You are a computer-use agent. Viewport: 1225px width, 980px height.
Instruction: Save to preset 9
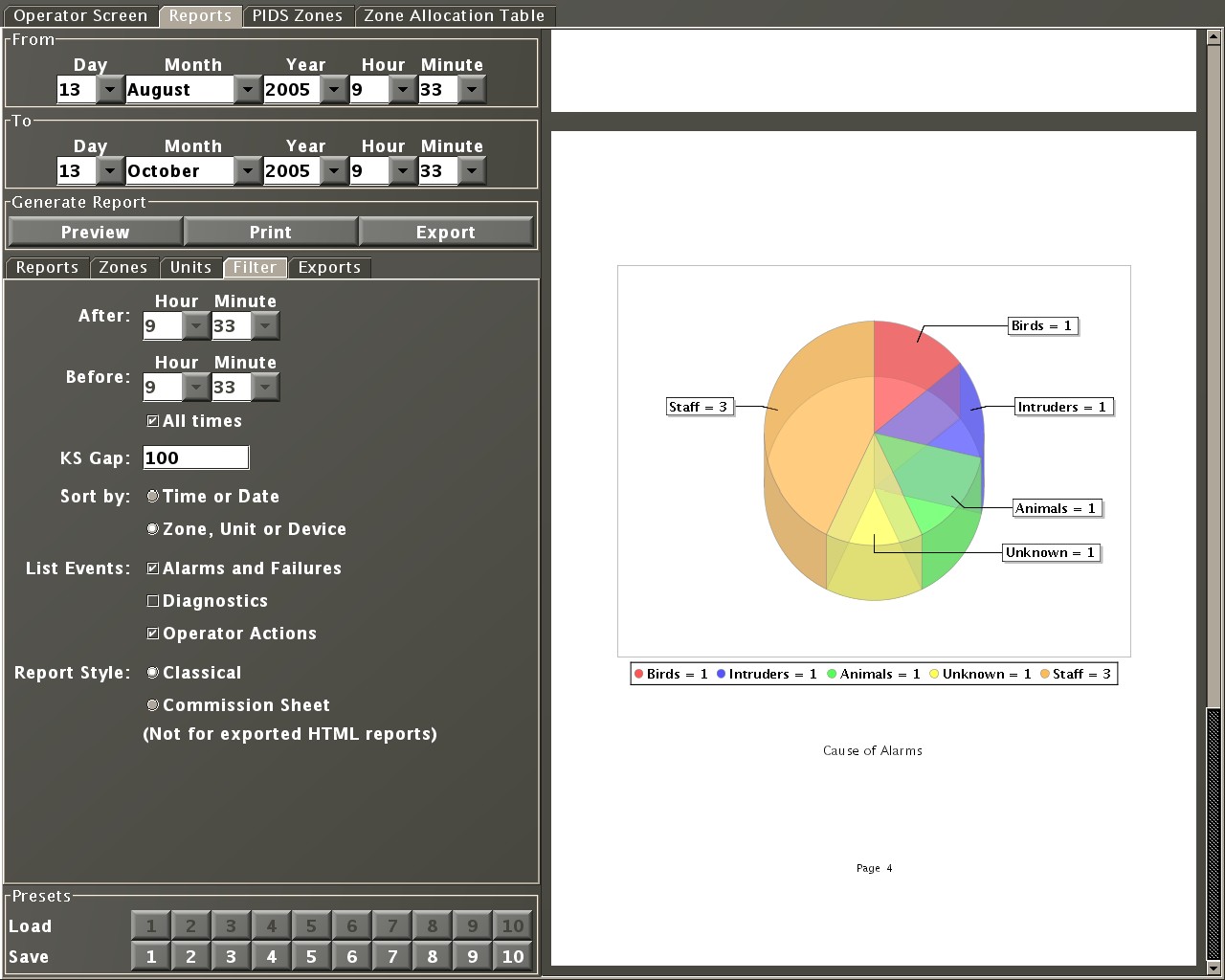click(473, 956)
